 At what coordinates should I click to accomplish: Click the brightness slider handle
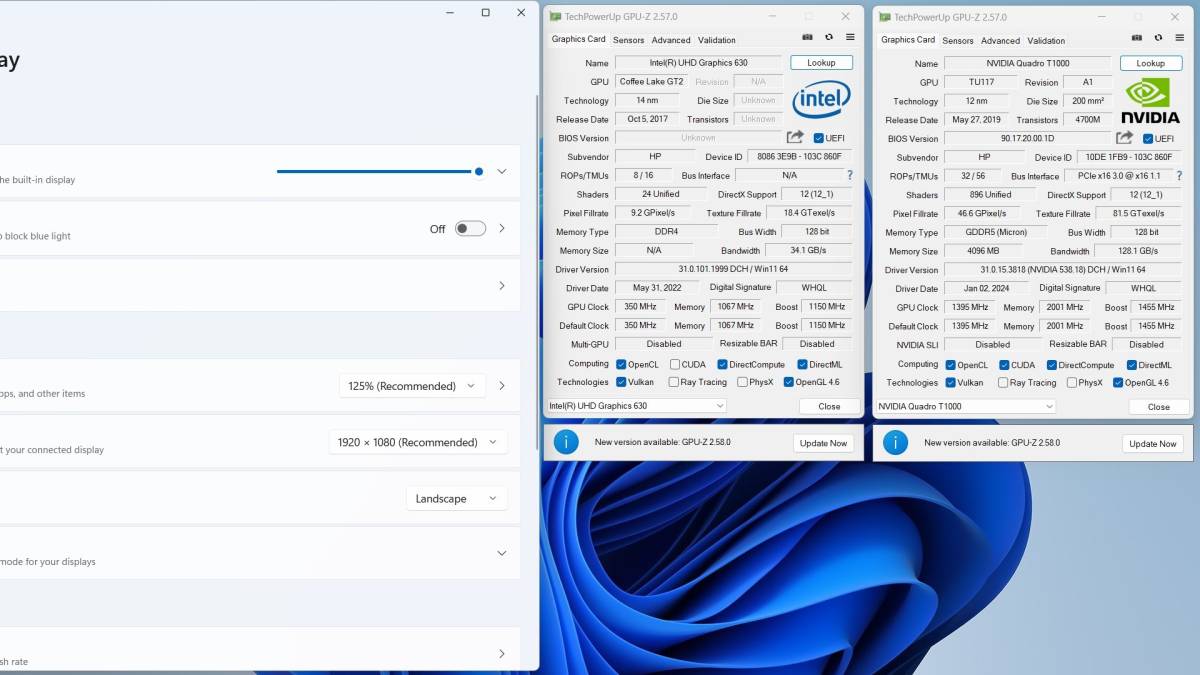(x=479, y=171)
